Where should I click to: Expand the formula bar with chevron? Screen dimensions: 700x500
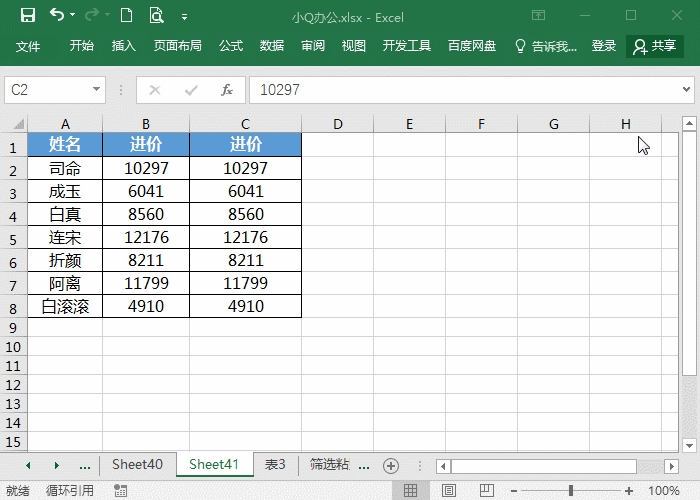(x=687, y=90)
